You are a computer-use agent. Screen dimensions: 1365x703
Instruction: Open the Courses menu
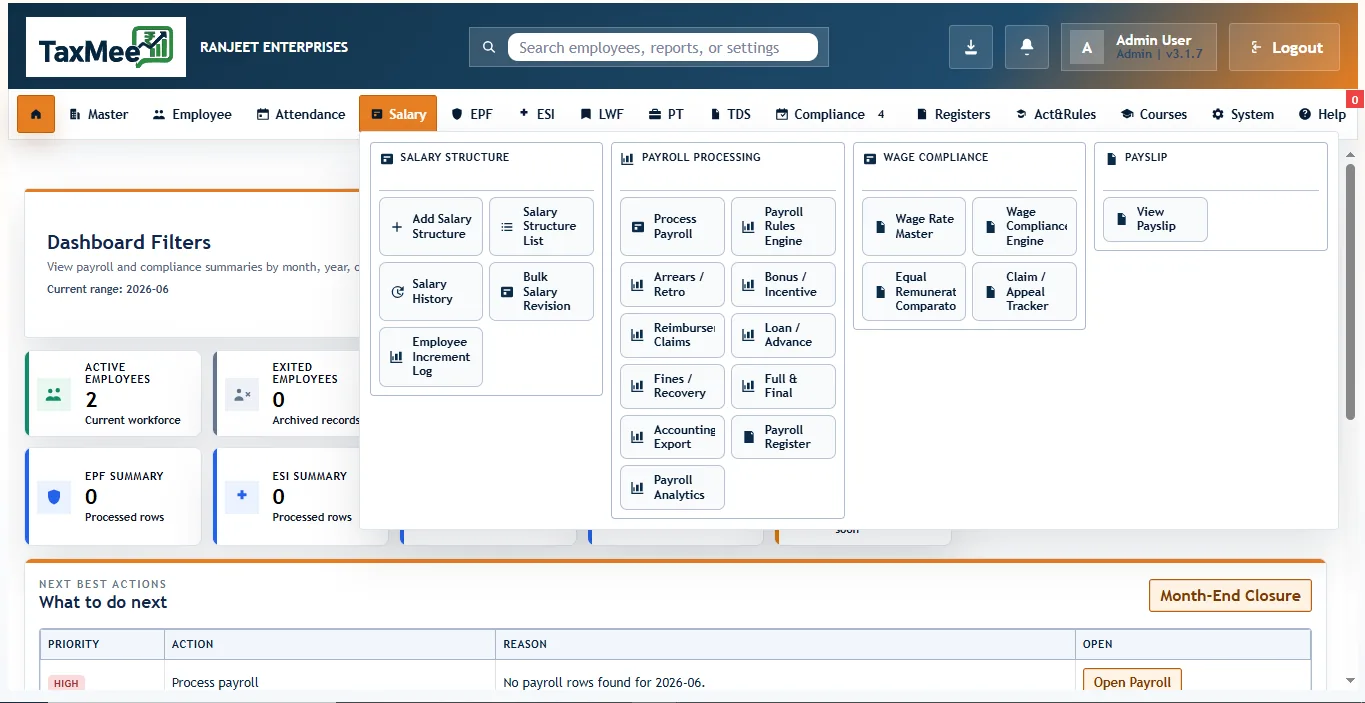(1154, 114)
